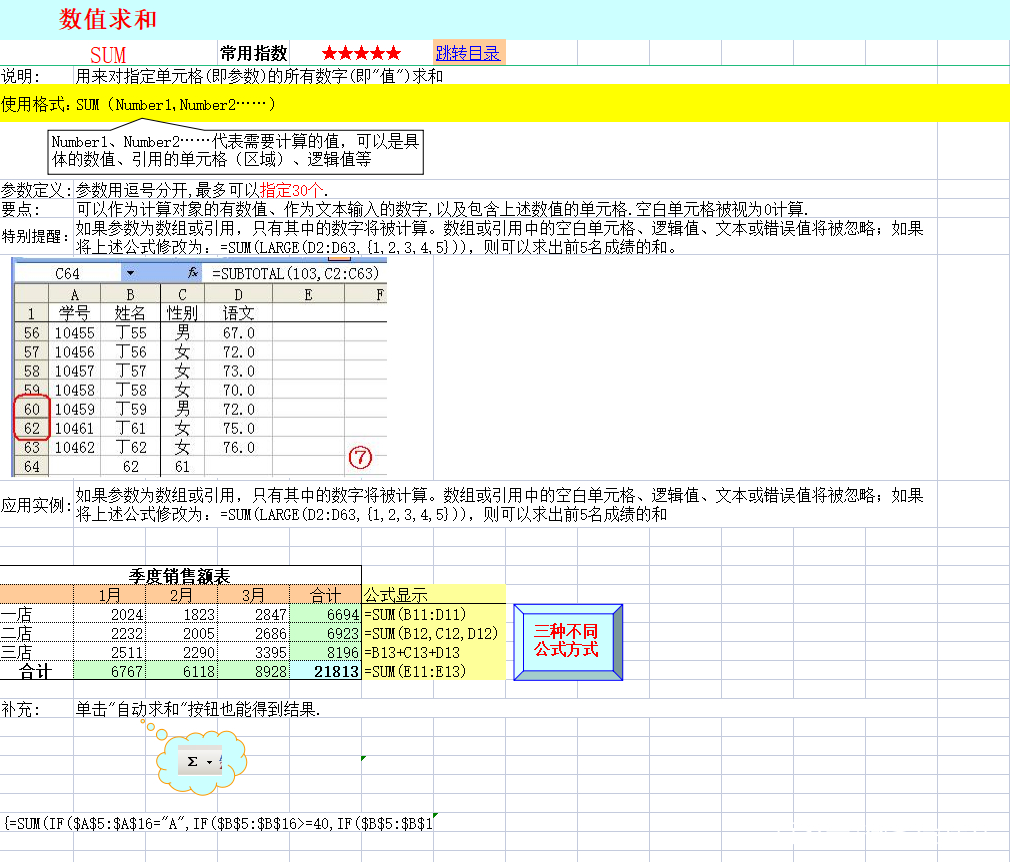1010x862 pixels.
Task: Select the 数值求和 title cell
Action: click(x=108, y=19)
